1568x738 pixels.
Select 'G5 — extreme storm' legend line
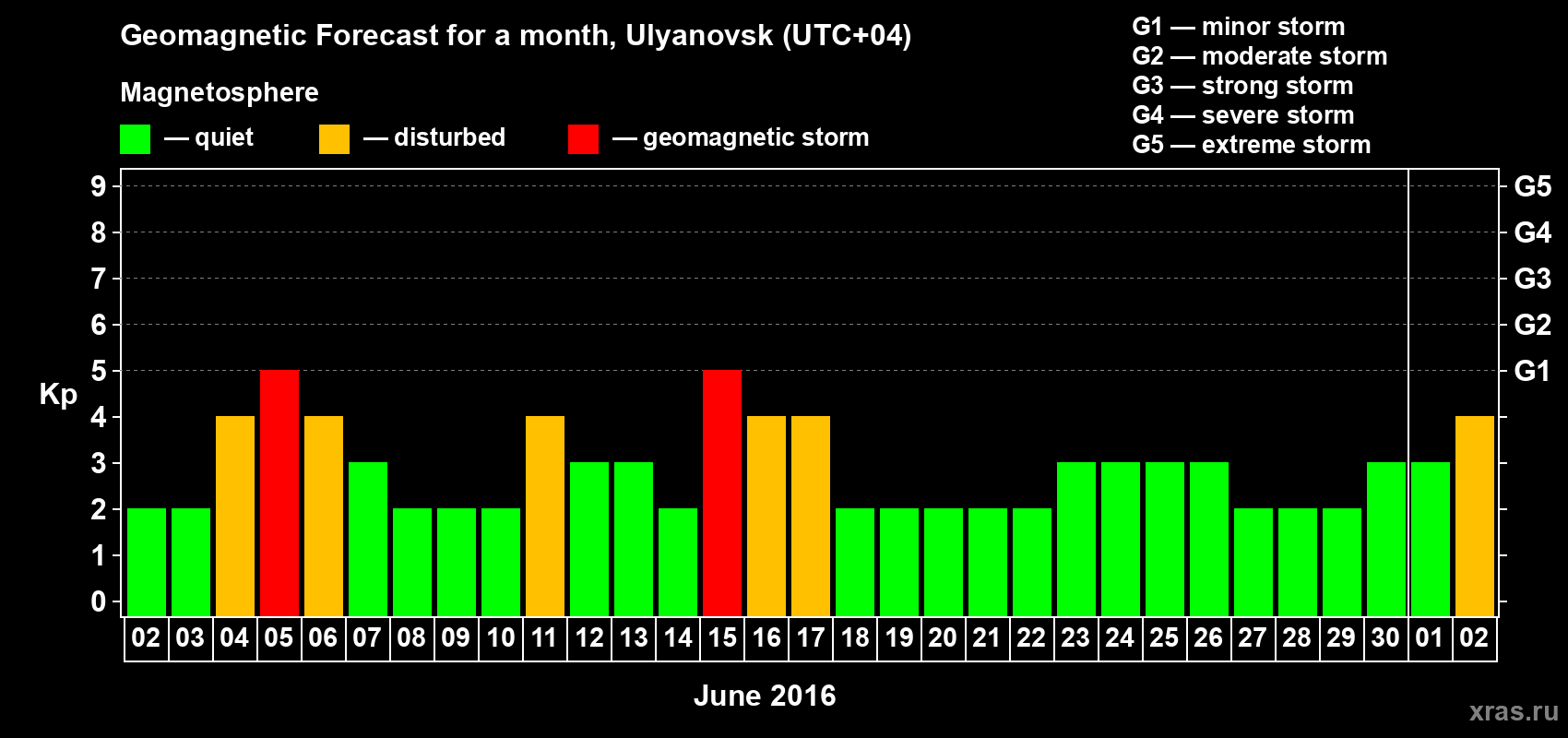[x=1252, y=145]
